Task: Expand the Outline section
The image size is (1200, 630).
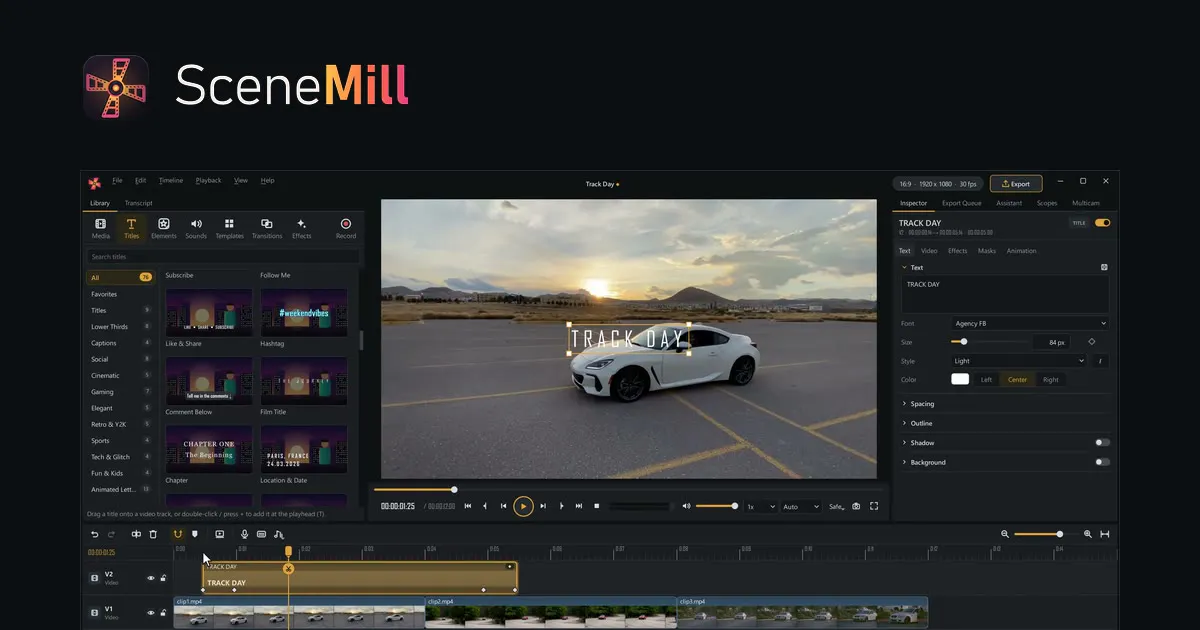Action: tap(1005, 423)
